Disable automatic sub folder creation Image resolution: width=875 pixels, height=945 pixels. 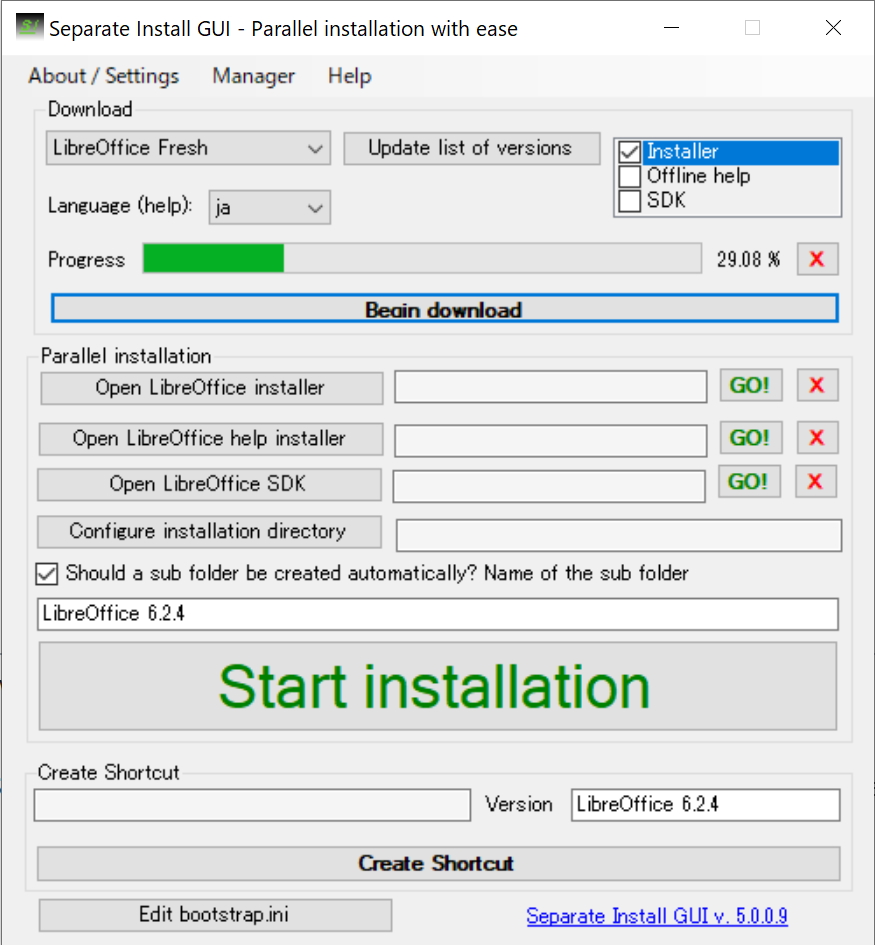point(46,573)
